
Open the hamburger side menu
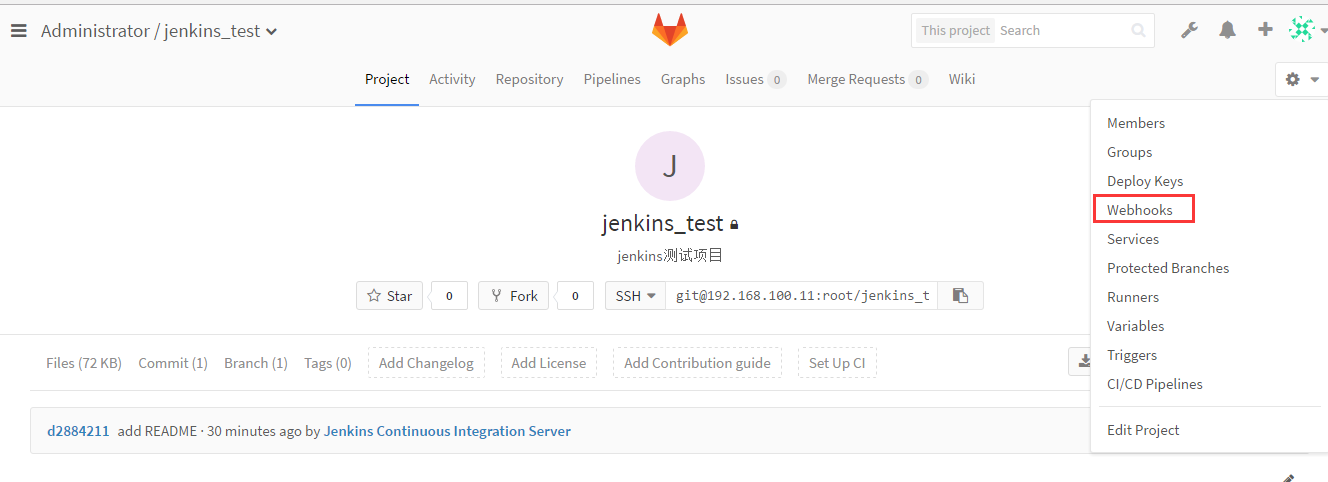point(18,31)
